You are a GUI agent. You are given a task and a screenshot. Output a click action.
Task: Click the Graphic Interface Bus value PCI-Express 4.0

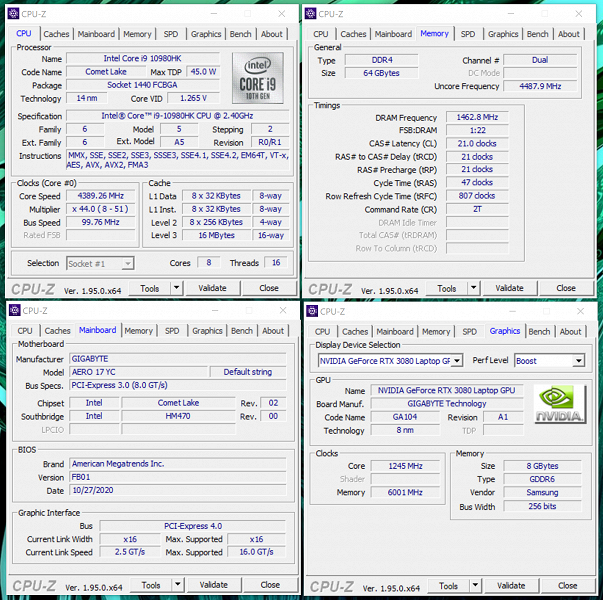coord(193,526)
